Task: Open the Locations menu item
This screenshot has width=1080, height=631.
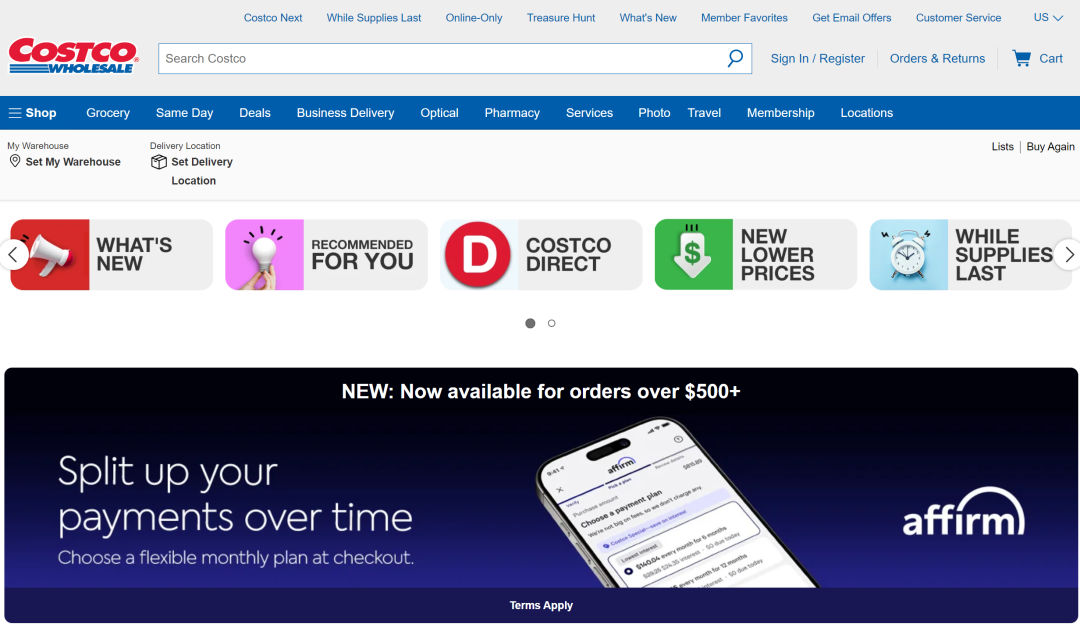Action: pos(866,113)
